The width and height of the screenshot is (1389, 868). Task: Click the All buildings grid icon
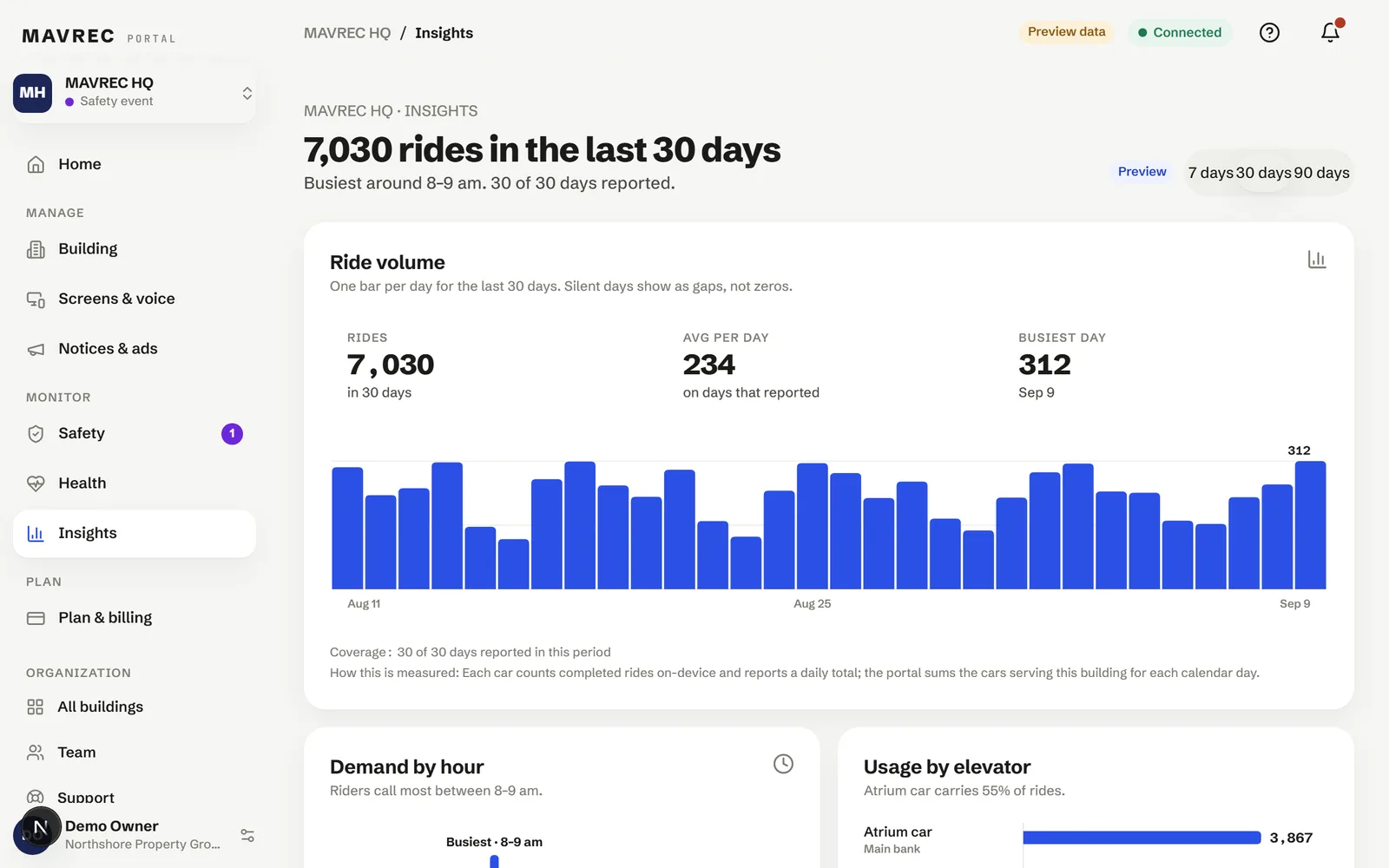[35, 707]
